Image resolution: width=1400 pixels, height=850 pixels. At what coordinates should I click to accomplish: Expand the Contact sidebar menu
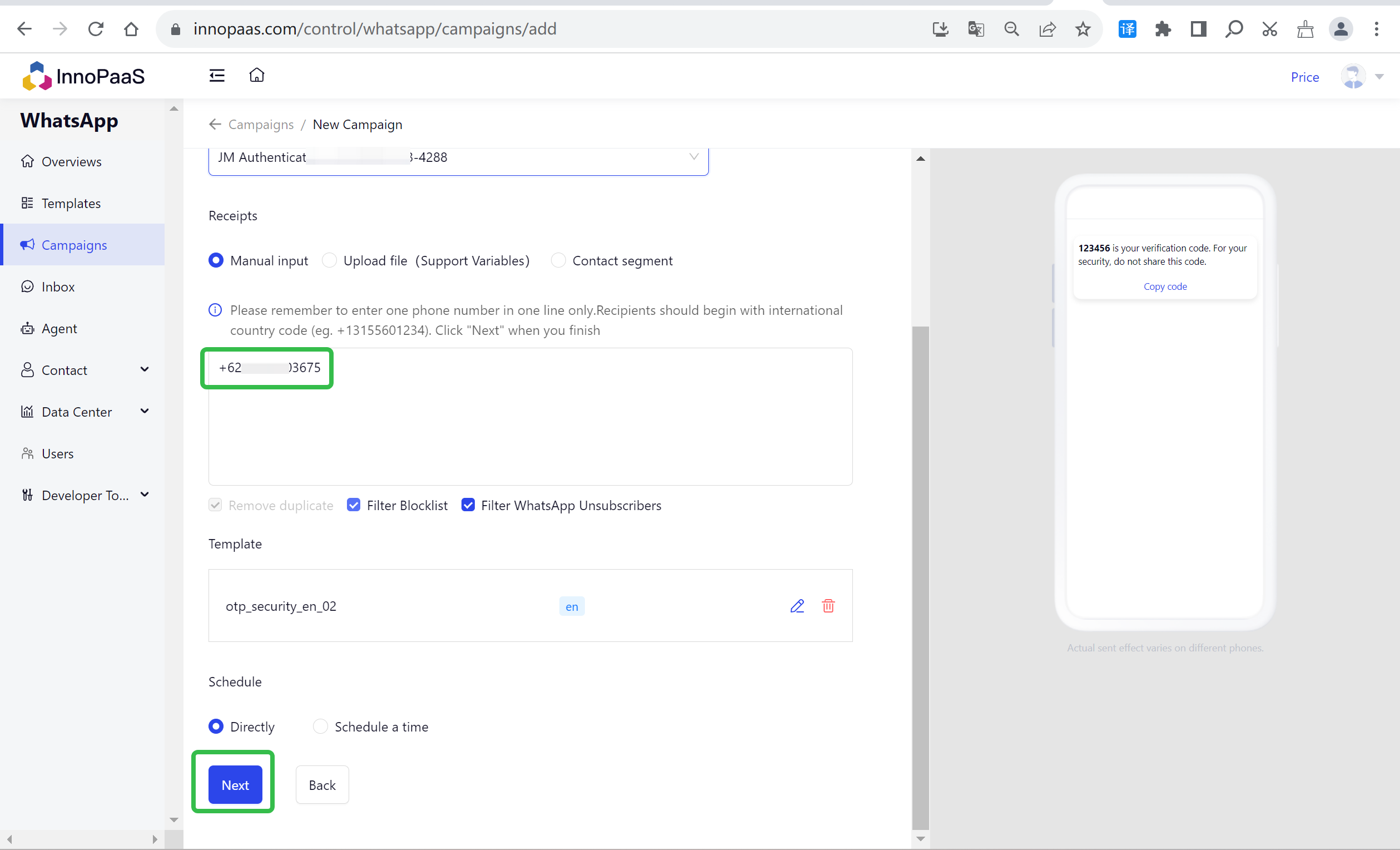click(85, 370)
